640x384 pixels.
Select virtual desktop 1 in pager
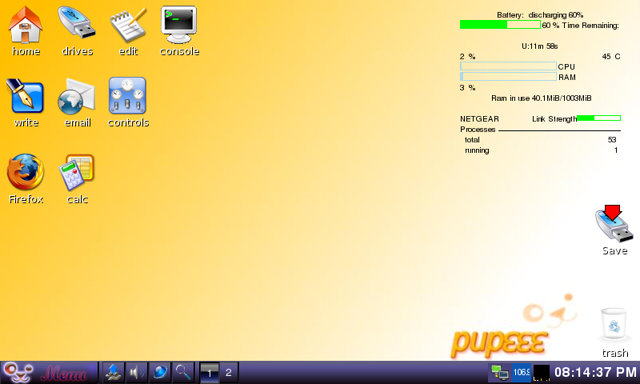coord(209,372)
